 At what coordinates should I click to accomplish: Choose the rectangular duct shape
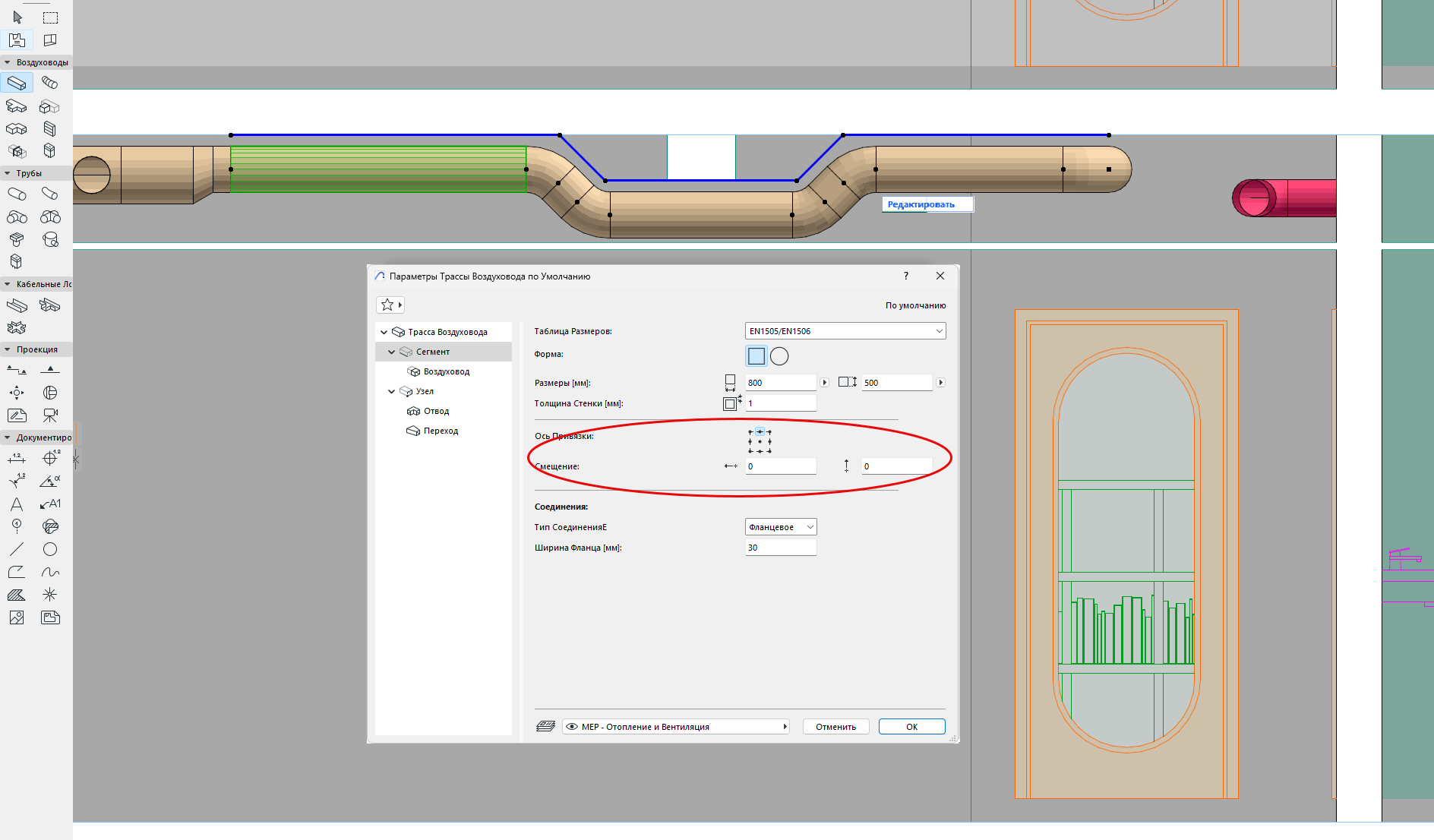point(756,355)
